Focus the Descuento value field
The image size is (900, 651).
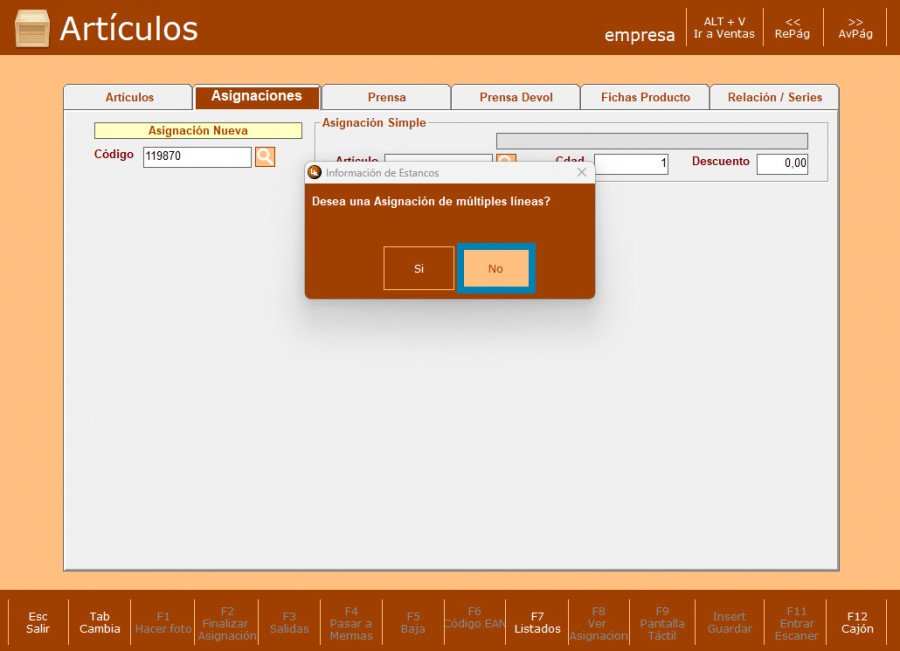pos(781,164)
